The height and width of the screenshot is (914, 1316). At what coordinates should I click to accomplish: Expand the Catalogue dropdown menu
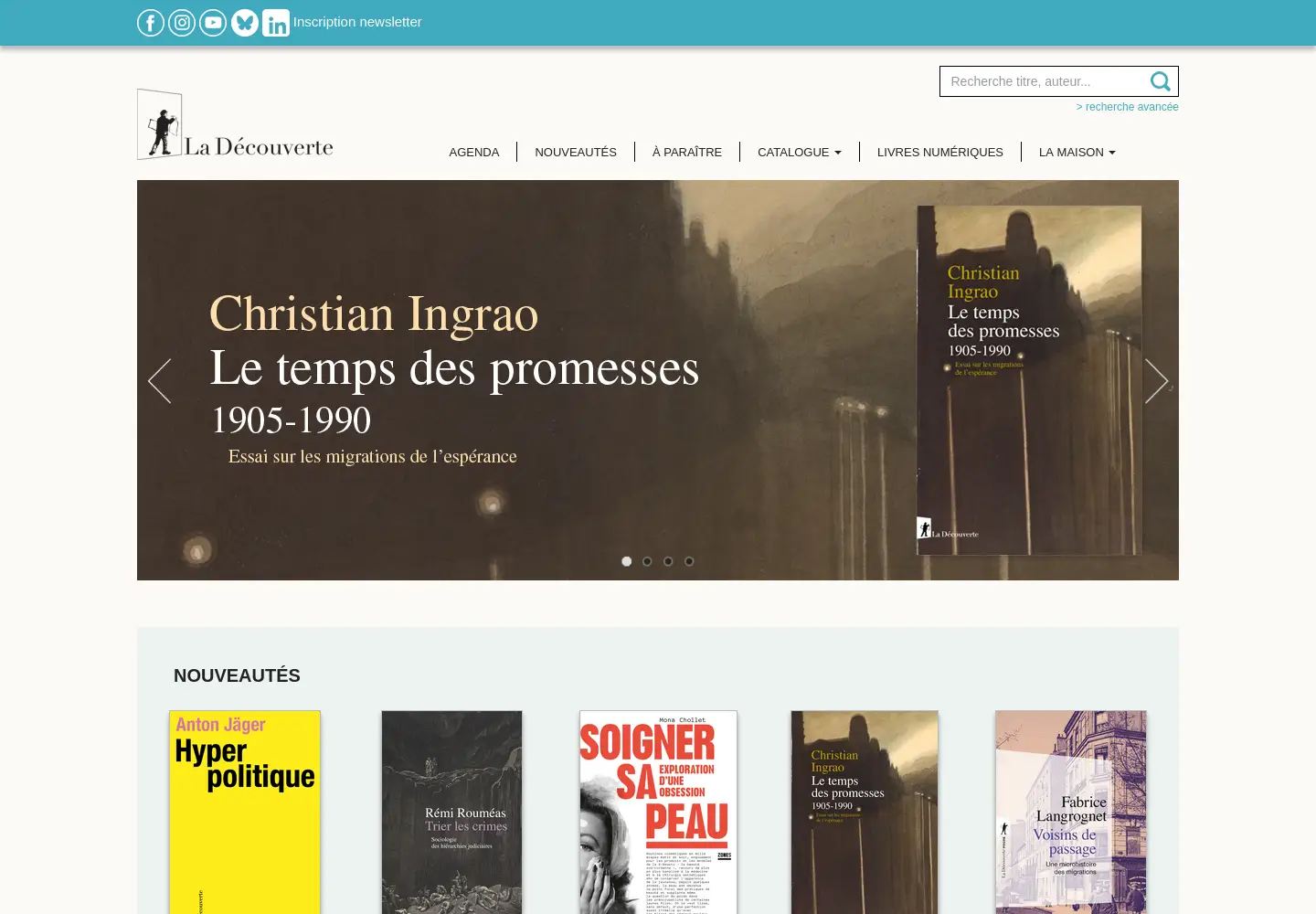coord(800,152)
